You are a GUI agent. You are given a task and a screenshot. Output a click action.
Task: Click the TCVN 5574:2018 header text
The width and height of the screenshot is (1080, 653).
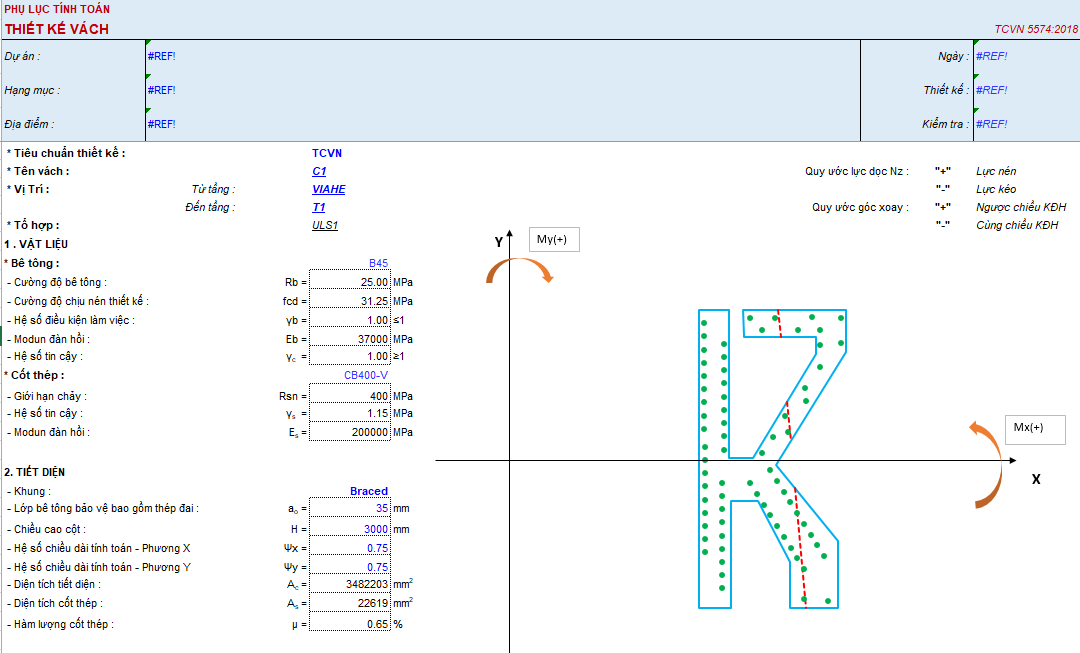tap(1036, 29)
